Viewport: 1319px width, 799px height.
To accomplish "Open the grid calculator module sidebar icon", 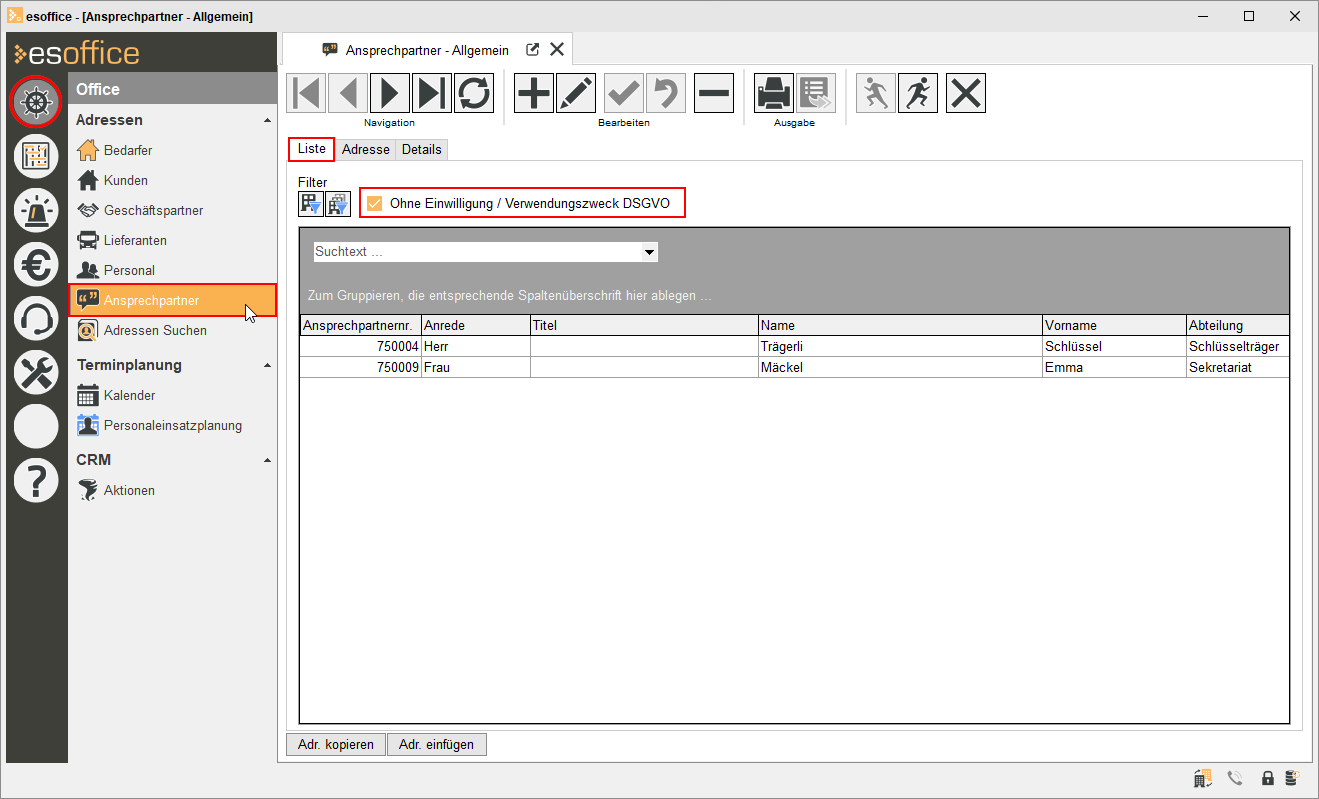I will point(36,156).
